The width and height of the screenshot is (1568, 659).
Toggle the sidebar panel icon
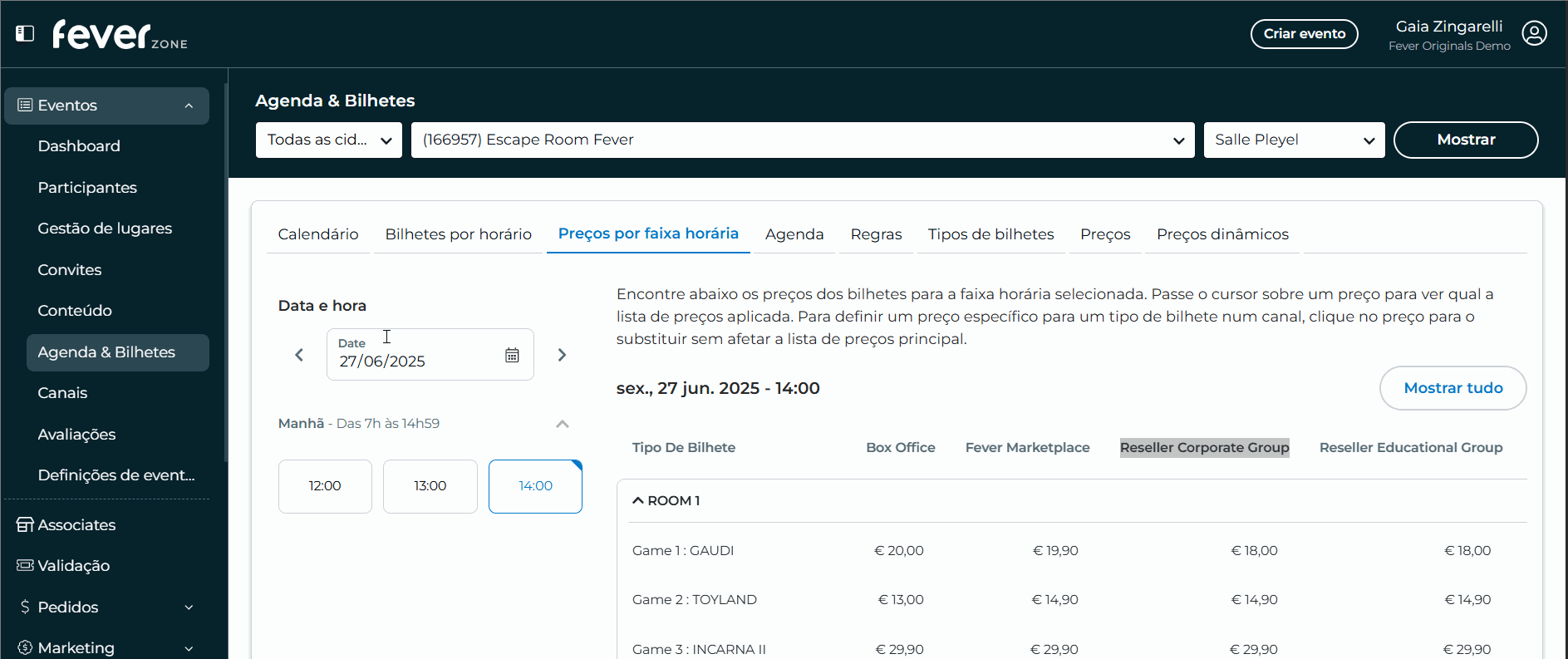pyautogui.click(x=25, y=33)
